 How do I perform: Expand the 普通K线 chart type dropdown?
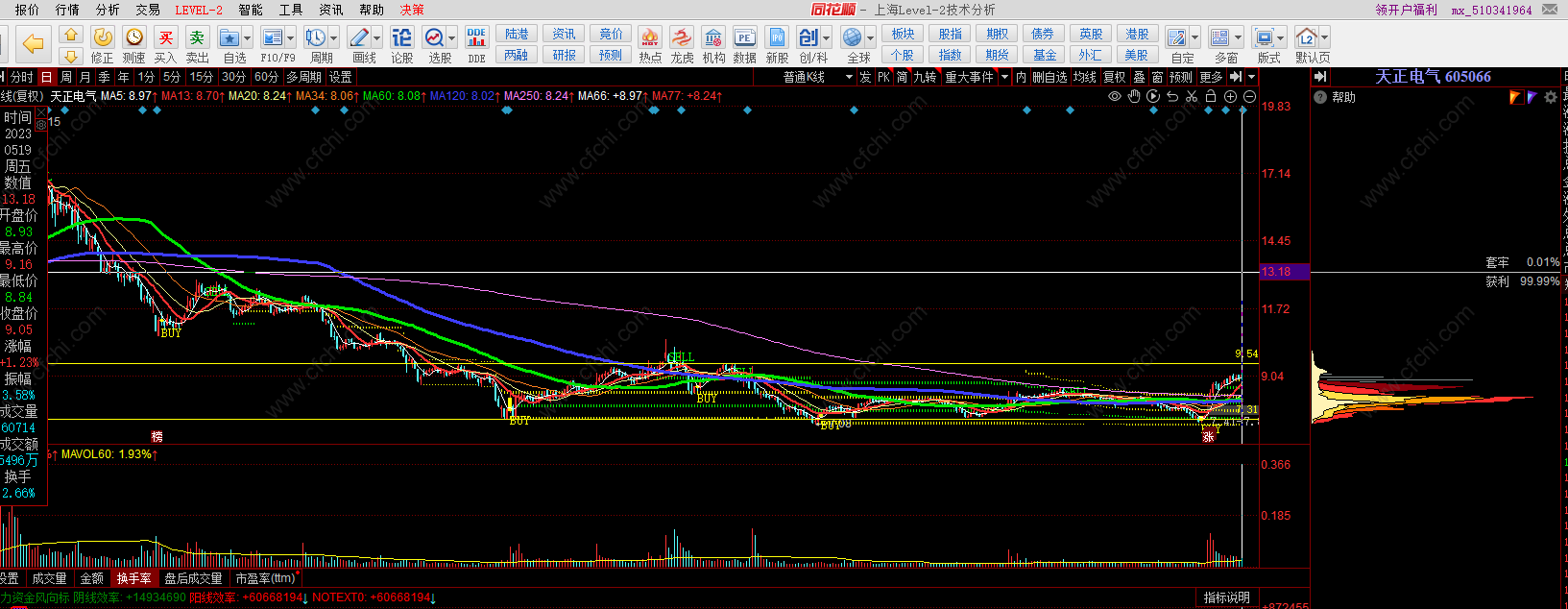pos(849,77)
